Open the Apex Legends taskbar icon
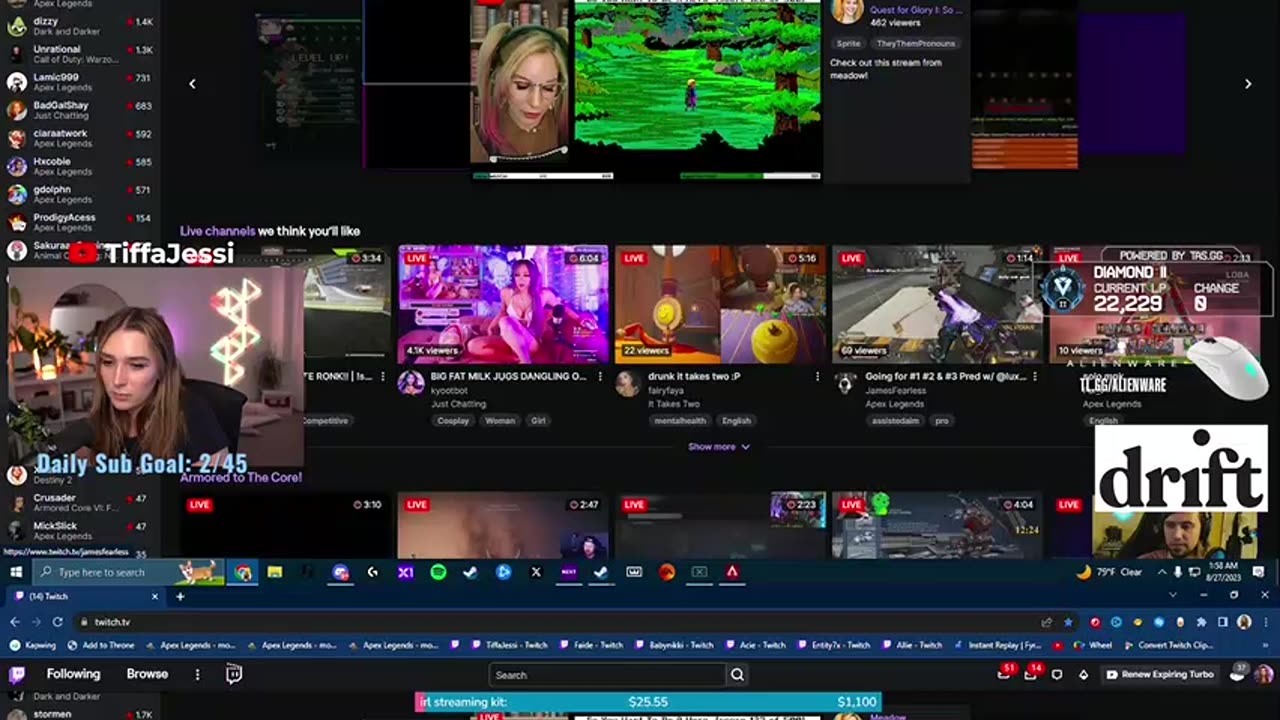 point(732,572)
